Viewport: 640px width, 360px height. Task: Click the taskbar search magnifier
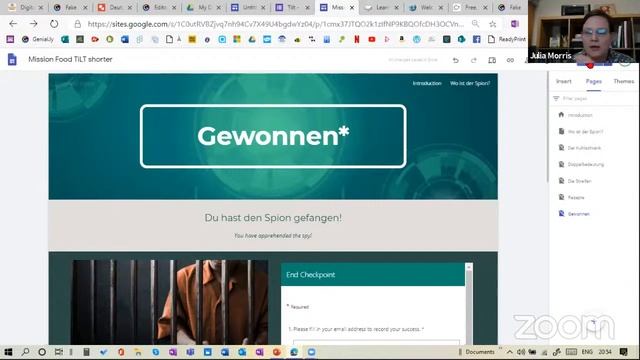pyautogui.click(x=25, y=352)
